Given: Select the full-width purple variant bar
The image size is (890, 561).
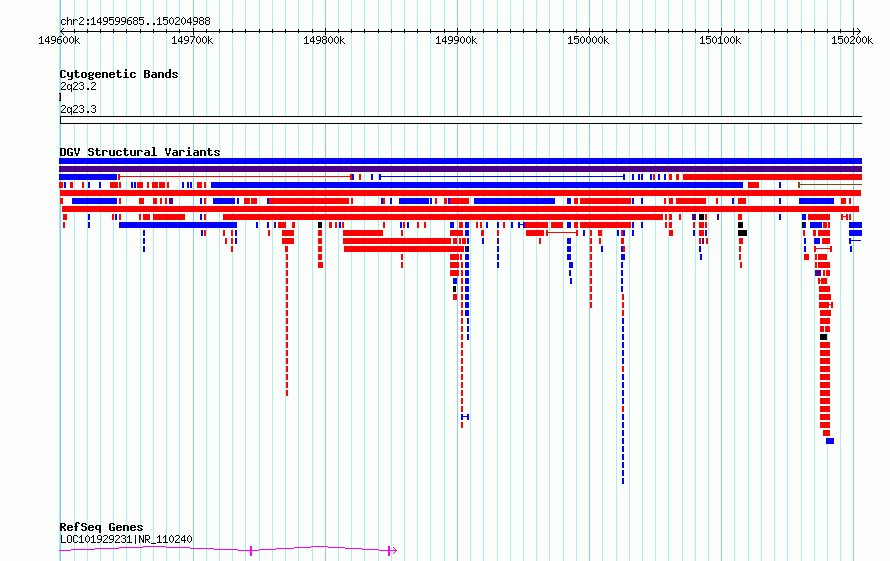Looking at the screenshot, I should point(460,169).
